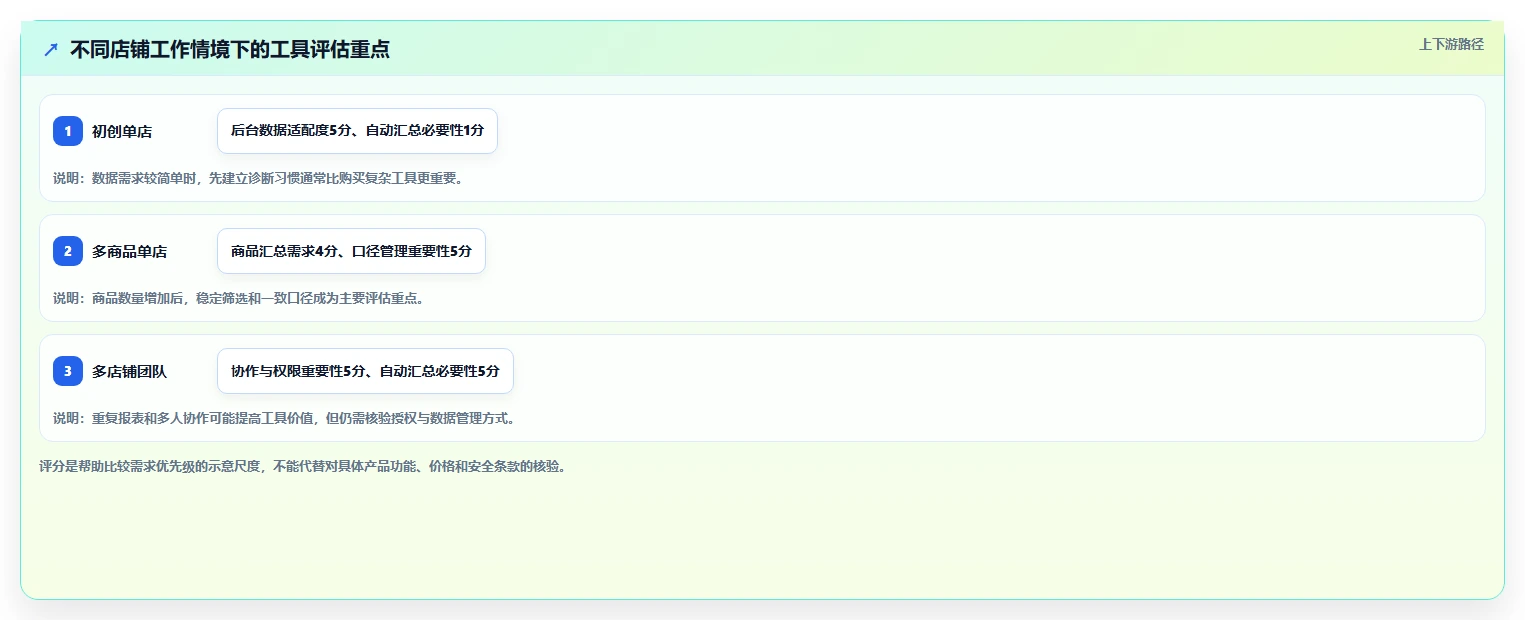Click the note starting 说明：重复报表和多人协作
Screen dimensions: 1525x620
click(285, 418)
